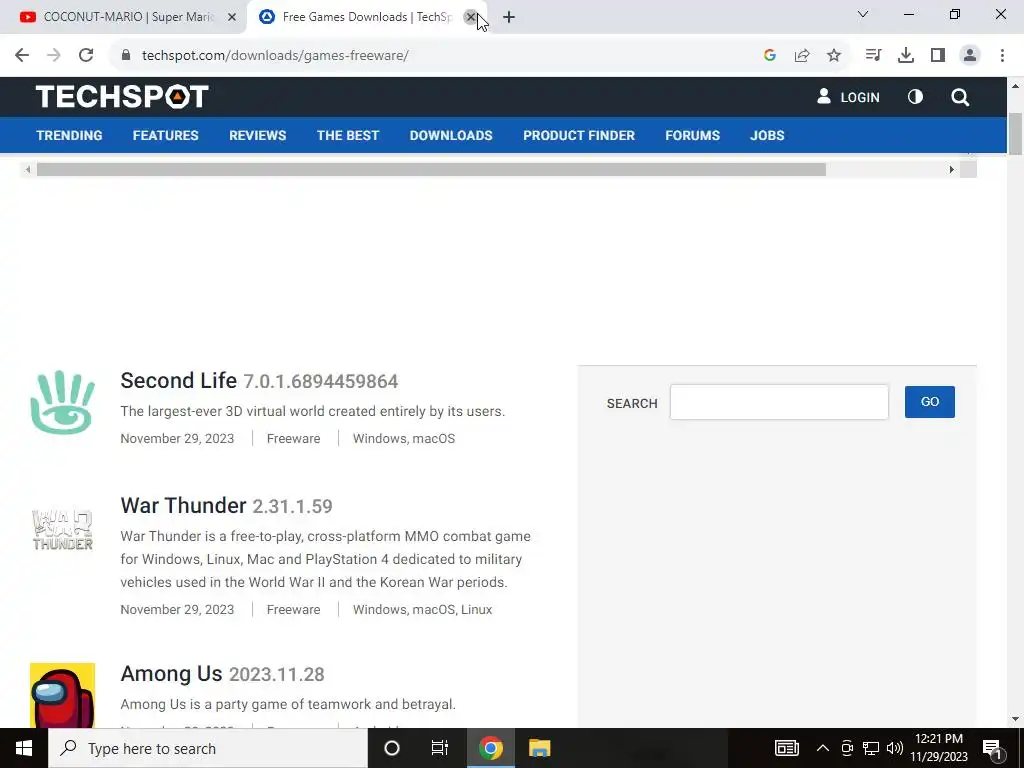
Task: Open volume speaker tray icon
Action: click(895, 748)
